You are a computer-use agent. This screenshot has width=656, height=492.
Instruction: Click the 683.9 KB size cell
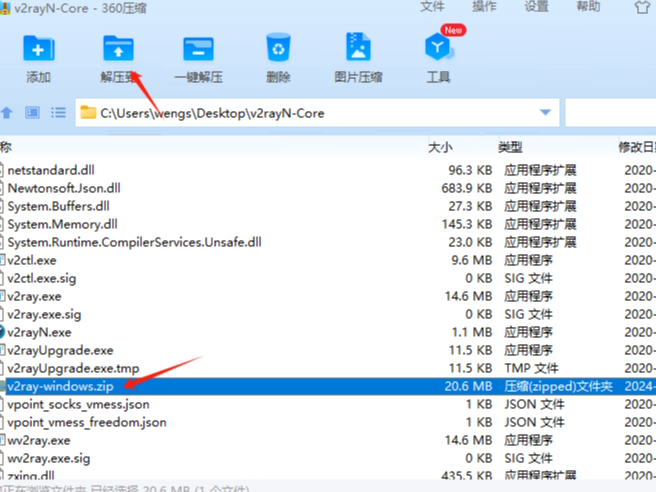(467, 188)
